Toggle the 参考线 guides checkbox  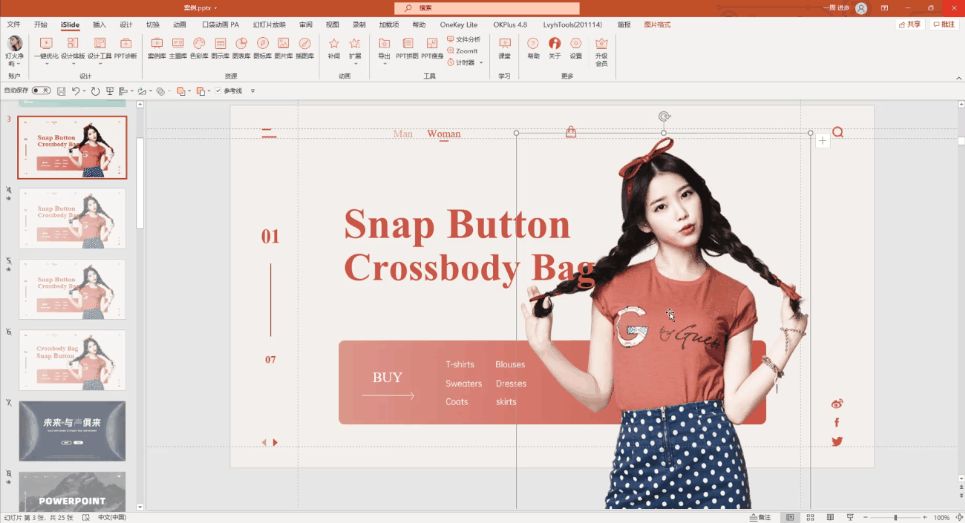coord(218,91)
